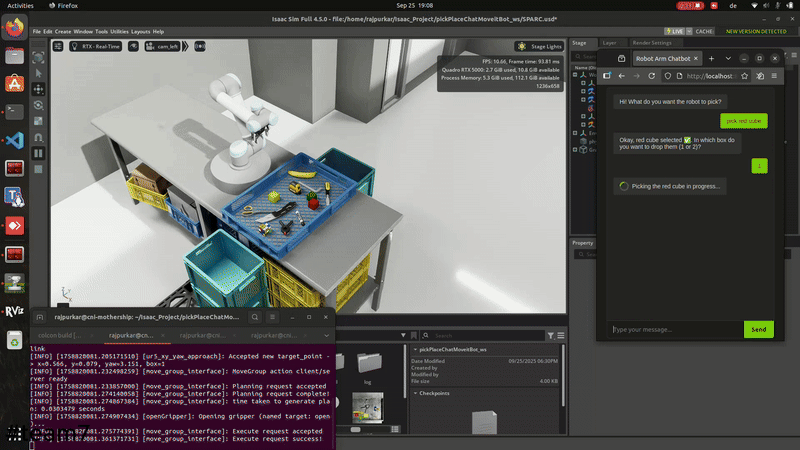800x450 pixels.
Task: Toggle the viewport show/hide eye menu
Action: point(133,46)
